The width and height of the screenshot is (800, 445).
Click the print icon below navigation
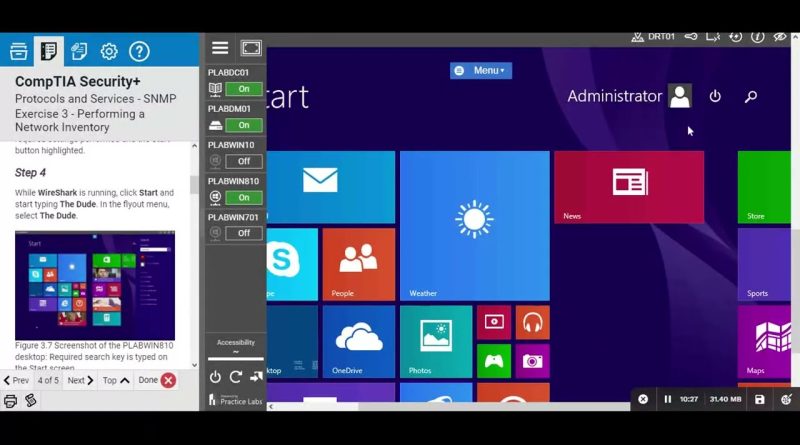[10, 401]
